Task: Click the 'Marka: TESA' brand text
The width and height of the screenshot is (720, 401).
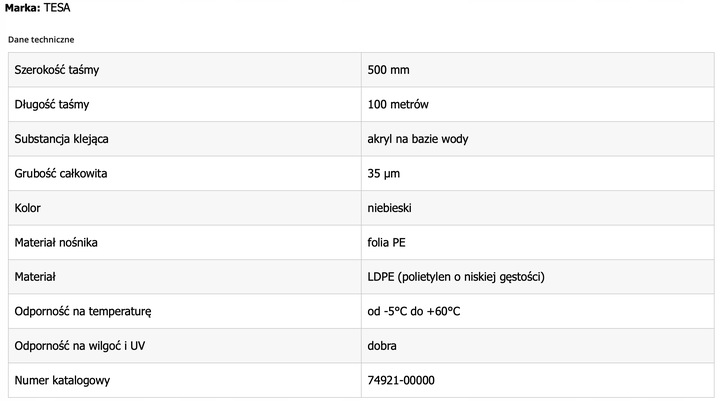Action: tap(37, 8)
